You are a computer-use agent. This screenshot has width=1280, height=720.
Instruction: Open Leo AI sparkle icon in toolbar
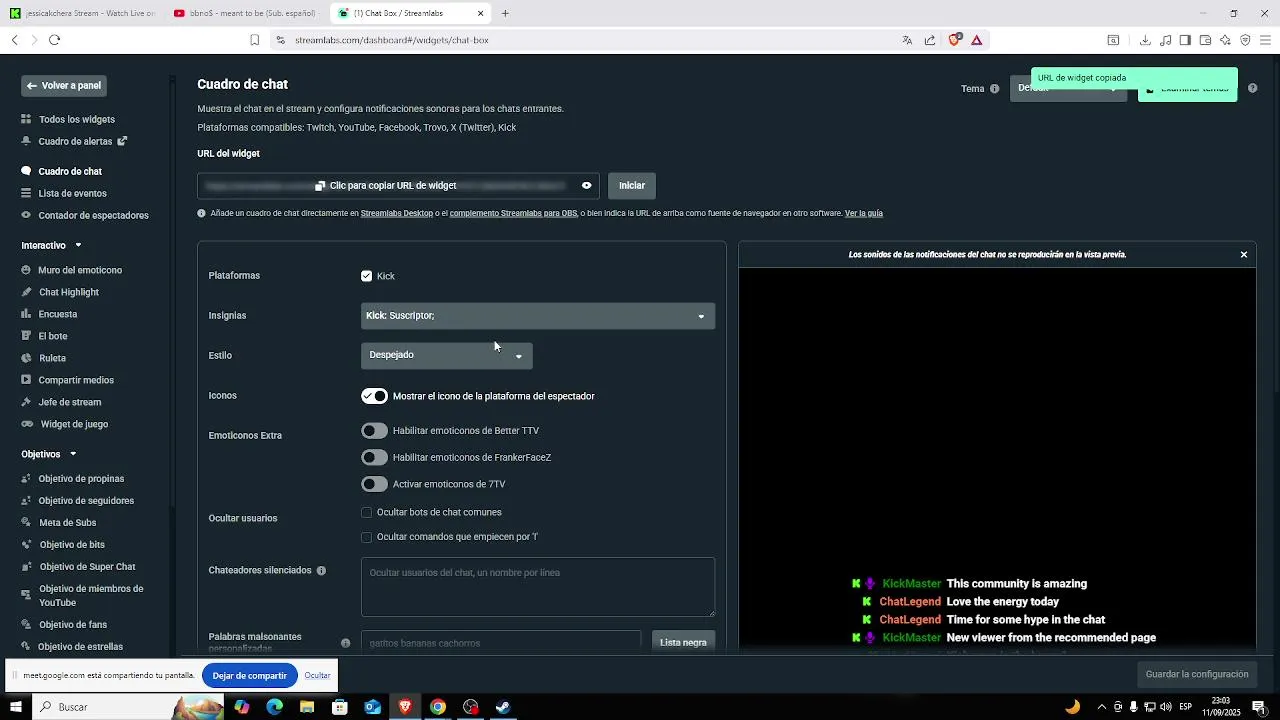click(x=1225, y=40)
